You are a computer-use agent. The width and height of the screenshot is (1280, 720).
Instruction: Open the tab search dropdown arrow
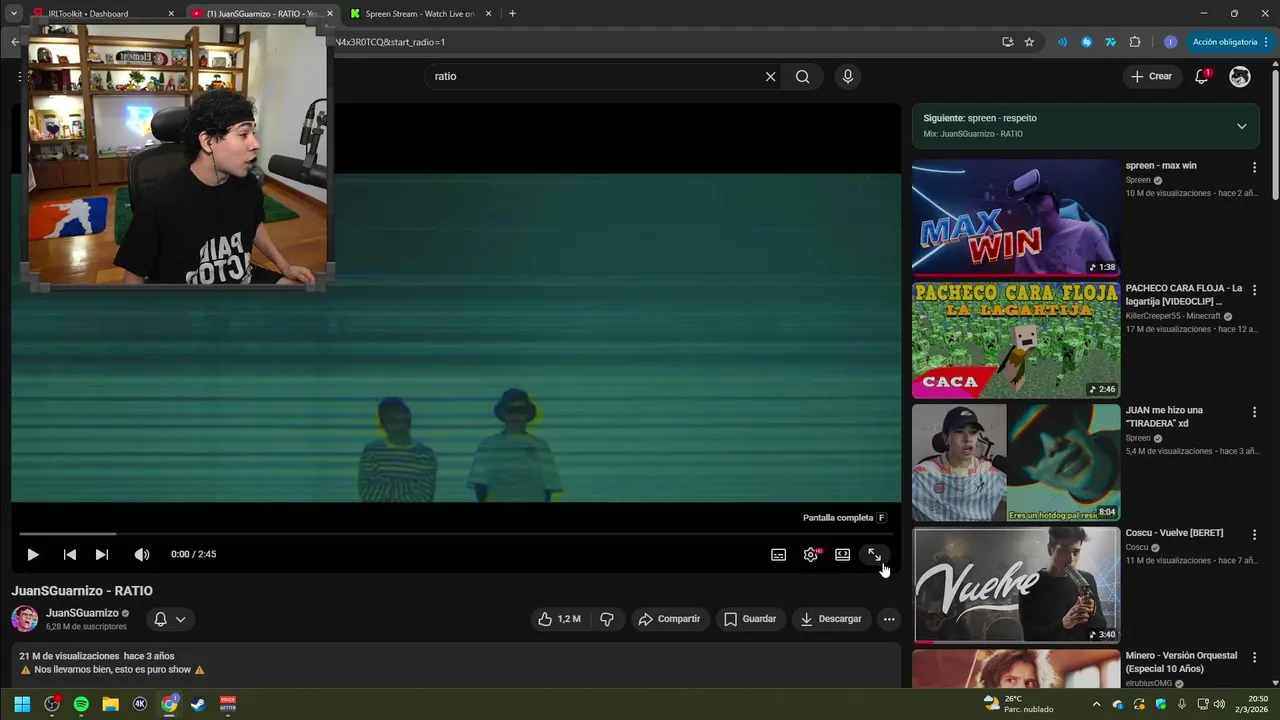click(14, 14)
